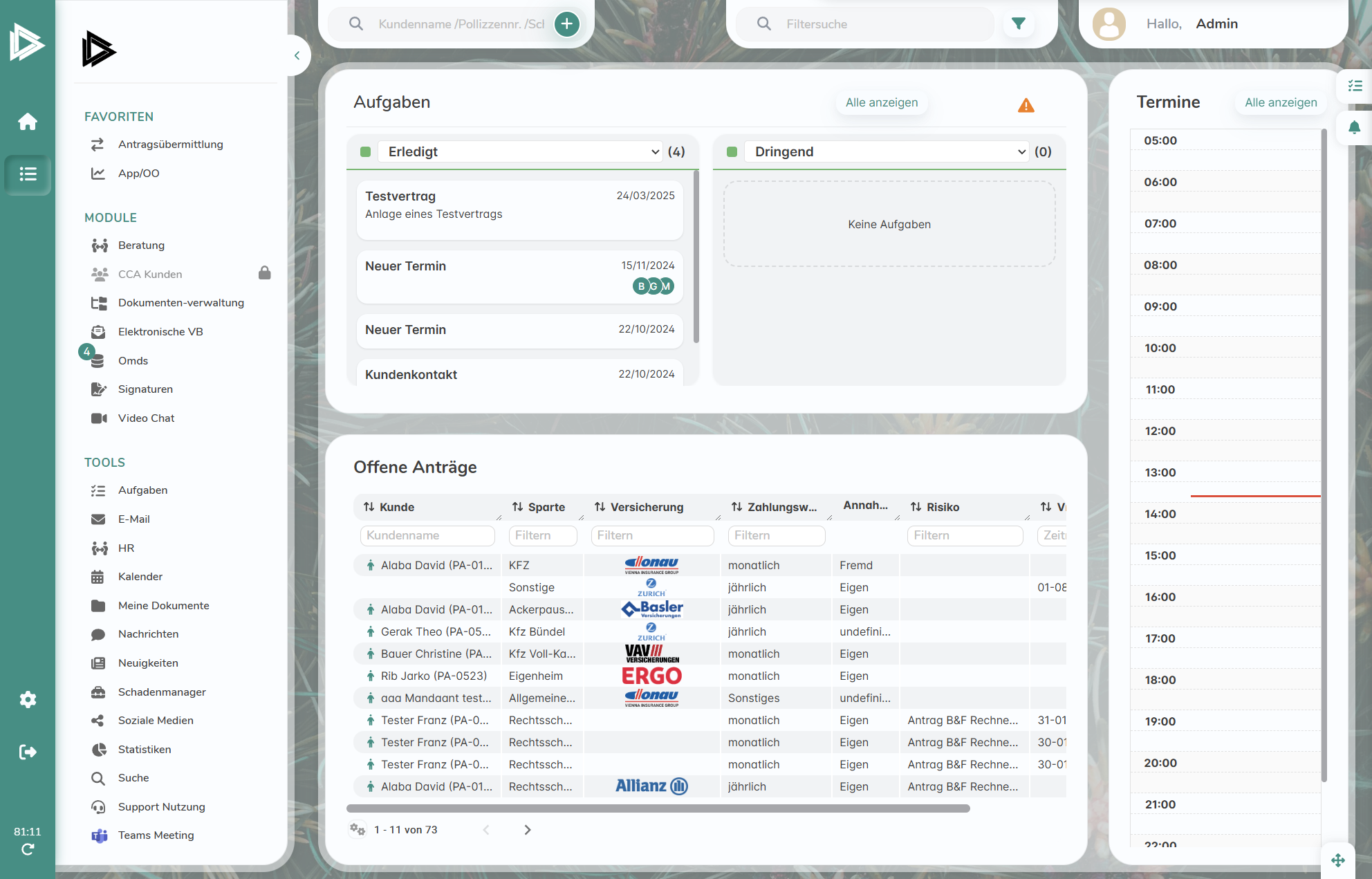Image resolution: width=1372 pixels, height=879 pixels.
Task: Click Alle anzeigen in Aufgaben
Action: 881,102
